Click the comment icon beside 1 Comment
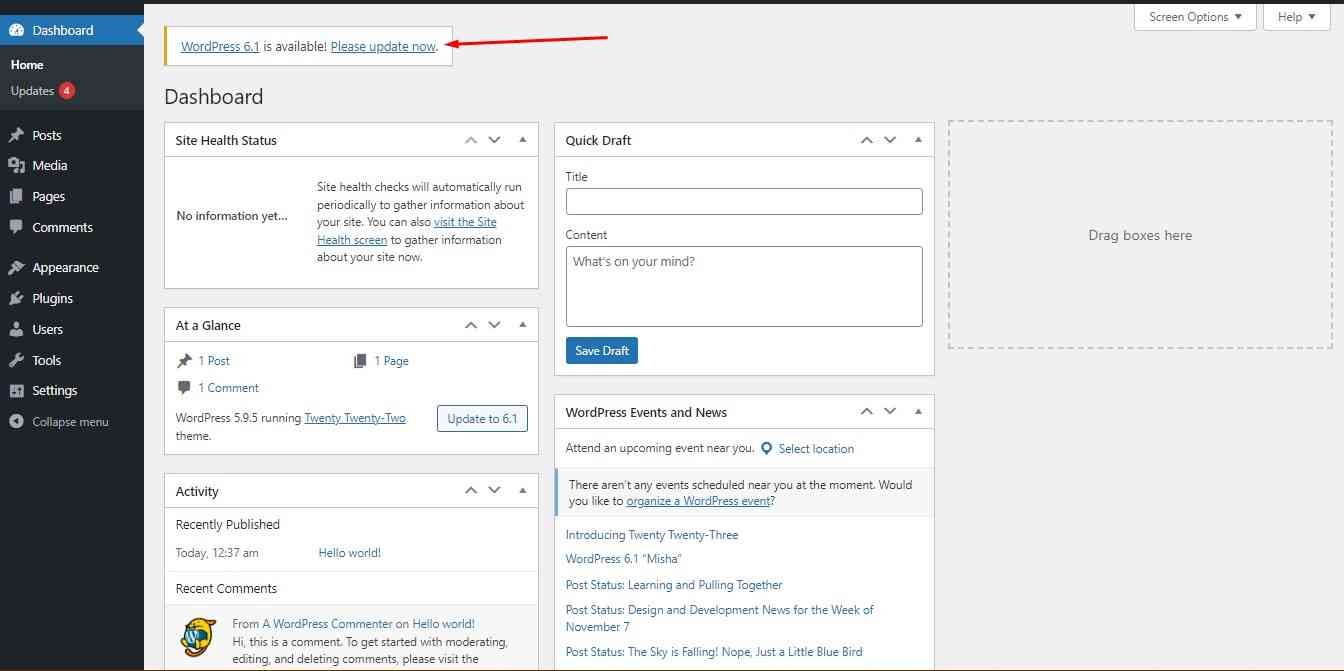The height and width of the screenshot is (671, 1344). click(x=184, y=387)
